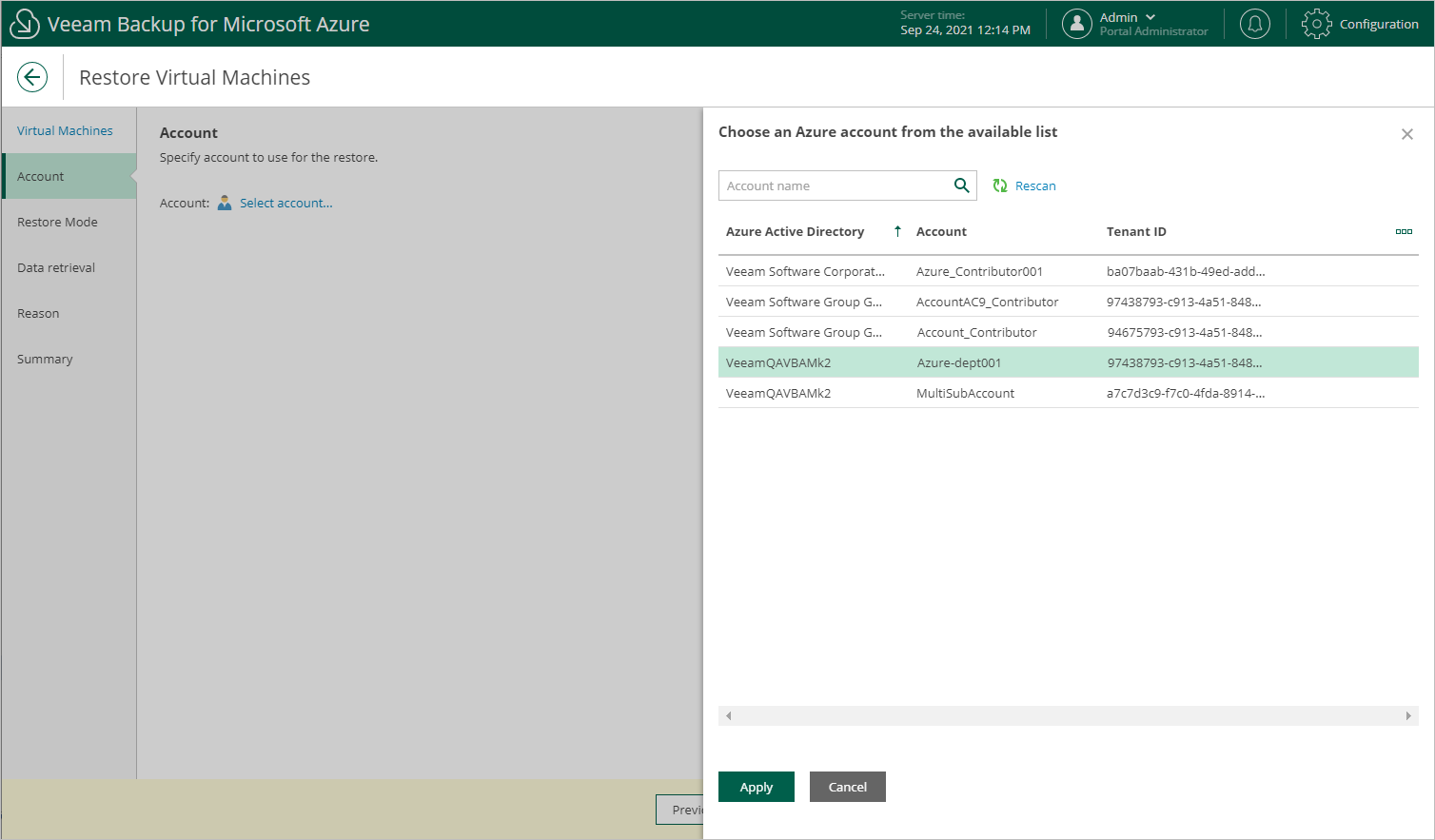Click Veeam Software Corporat... directory cell
1435x840 pixels.
[805, 271]
